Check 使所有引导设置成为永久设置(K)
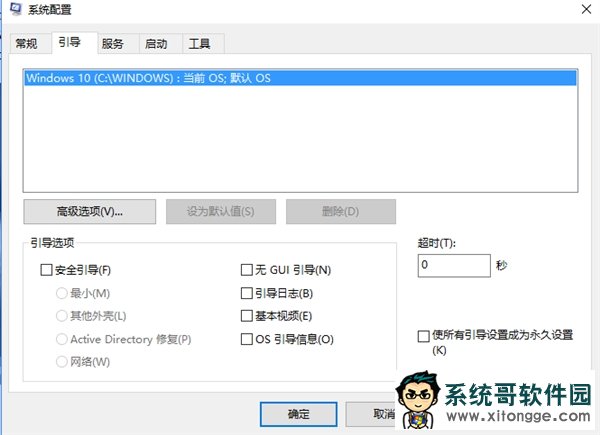Screen dimensions: 600x435 (424, 336)
